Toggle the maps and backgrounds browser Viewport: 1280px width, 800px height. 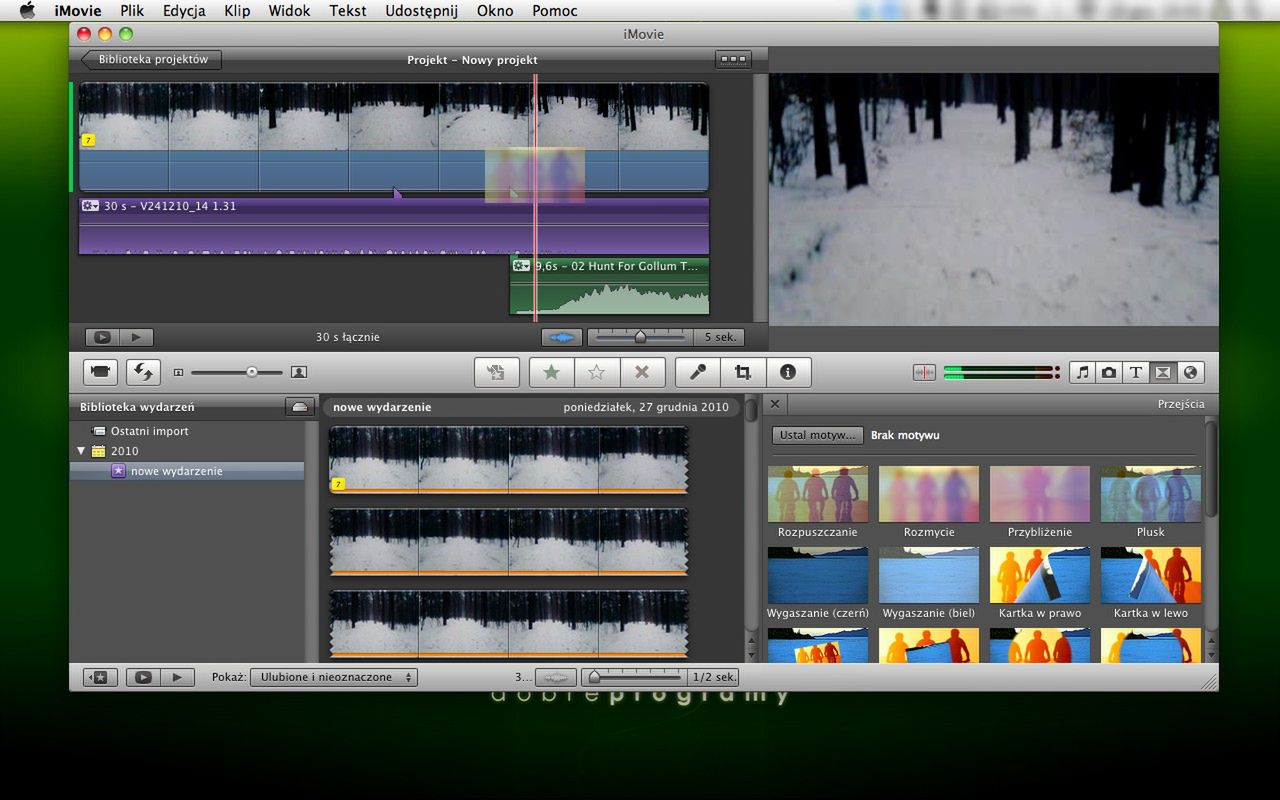point(1190,372)
